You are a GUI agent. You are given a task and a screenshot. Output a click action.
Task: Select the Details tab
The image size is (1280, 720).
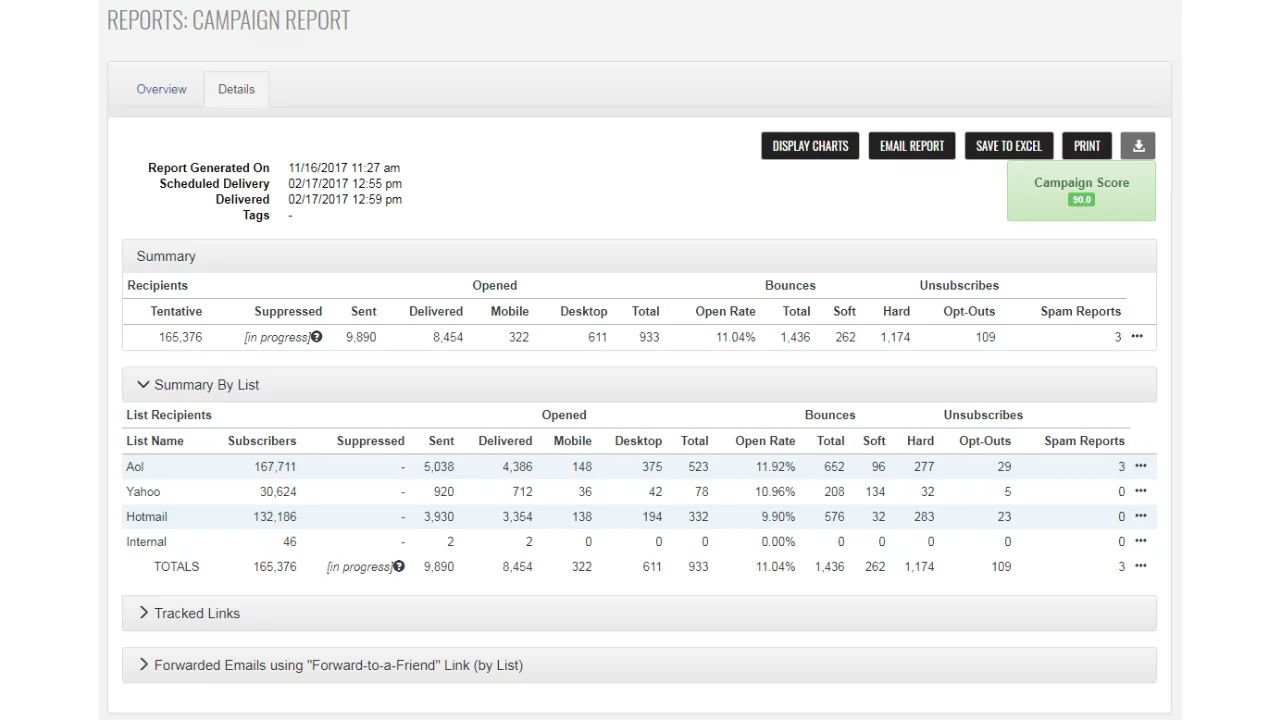[x=236, y=89]
